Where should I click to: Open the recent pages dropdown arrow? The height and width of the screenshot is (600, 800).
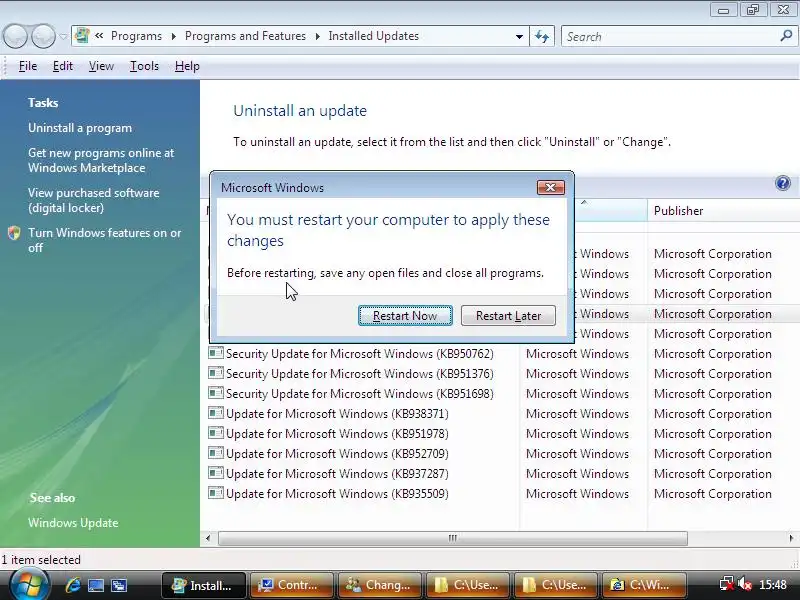(63, 37)
